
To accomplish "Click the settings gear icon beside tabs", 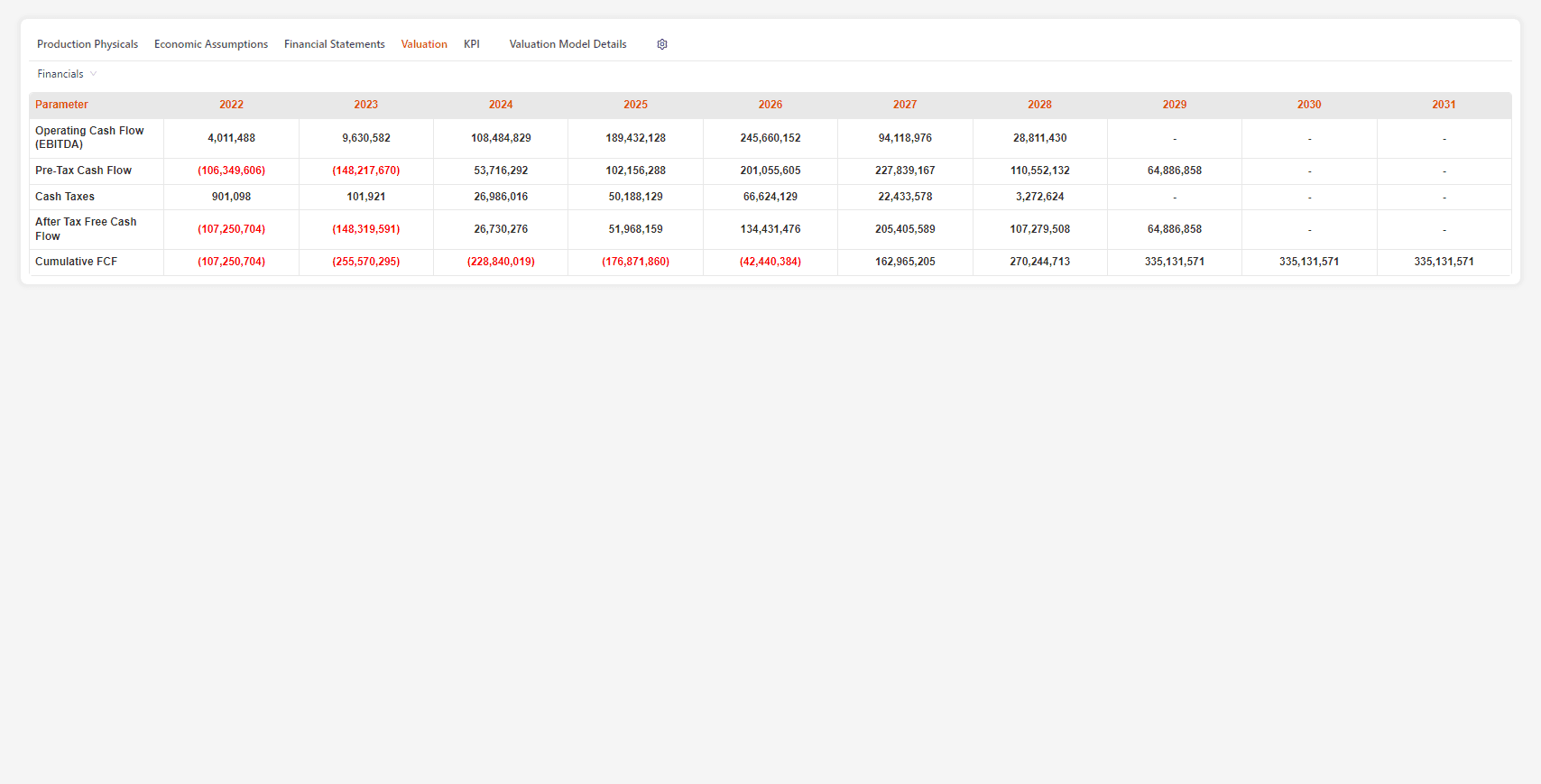I will point(662,44).
